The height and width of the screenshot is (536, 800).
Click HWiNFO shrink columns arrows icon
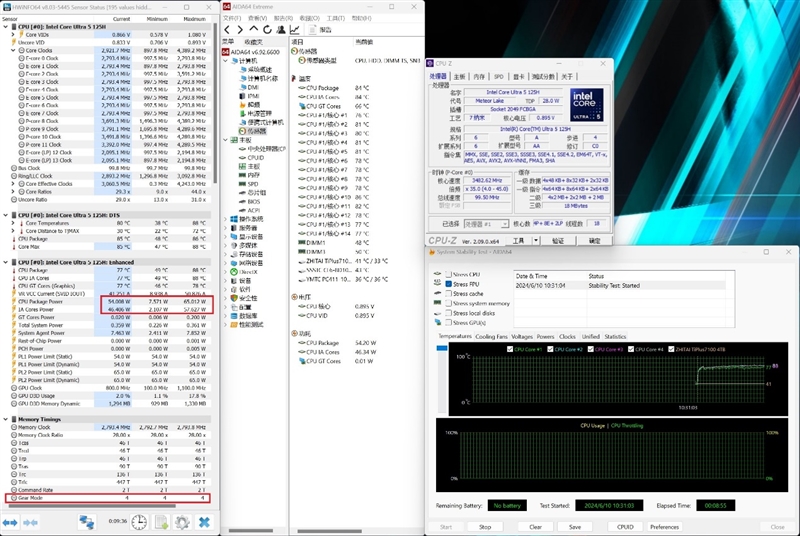(x=31, y=522)
